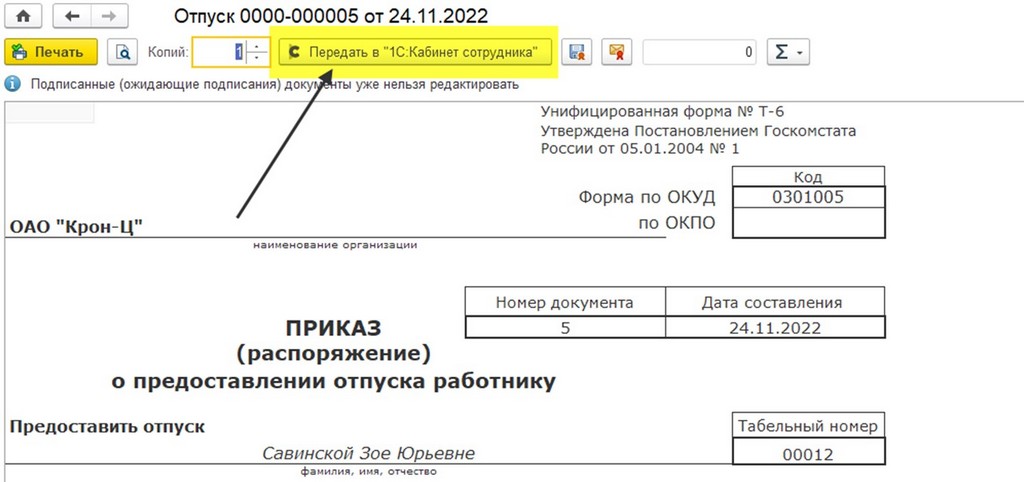Click the ПРИКАЗ heading
1024x482 pixels.
click(333, 327)
